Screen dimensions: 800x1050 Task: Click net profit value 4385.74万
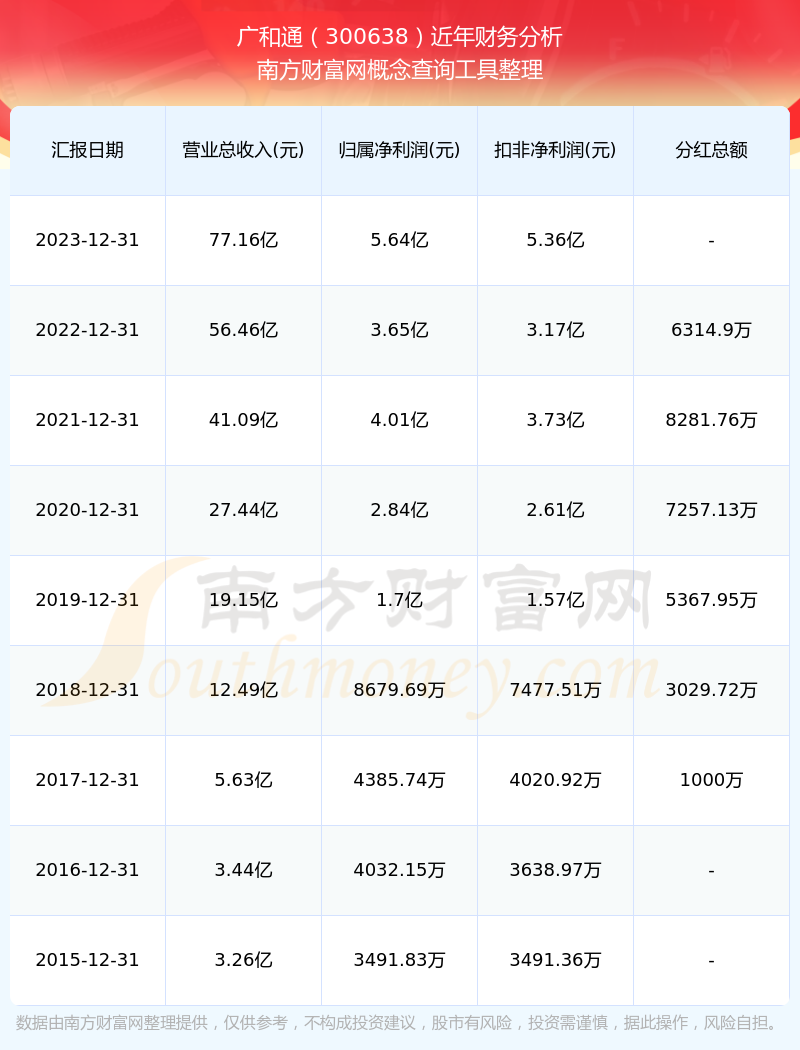coord(400,780)
